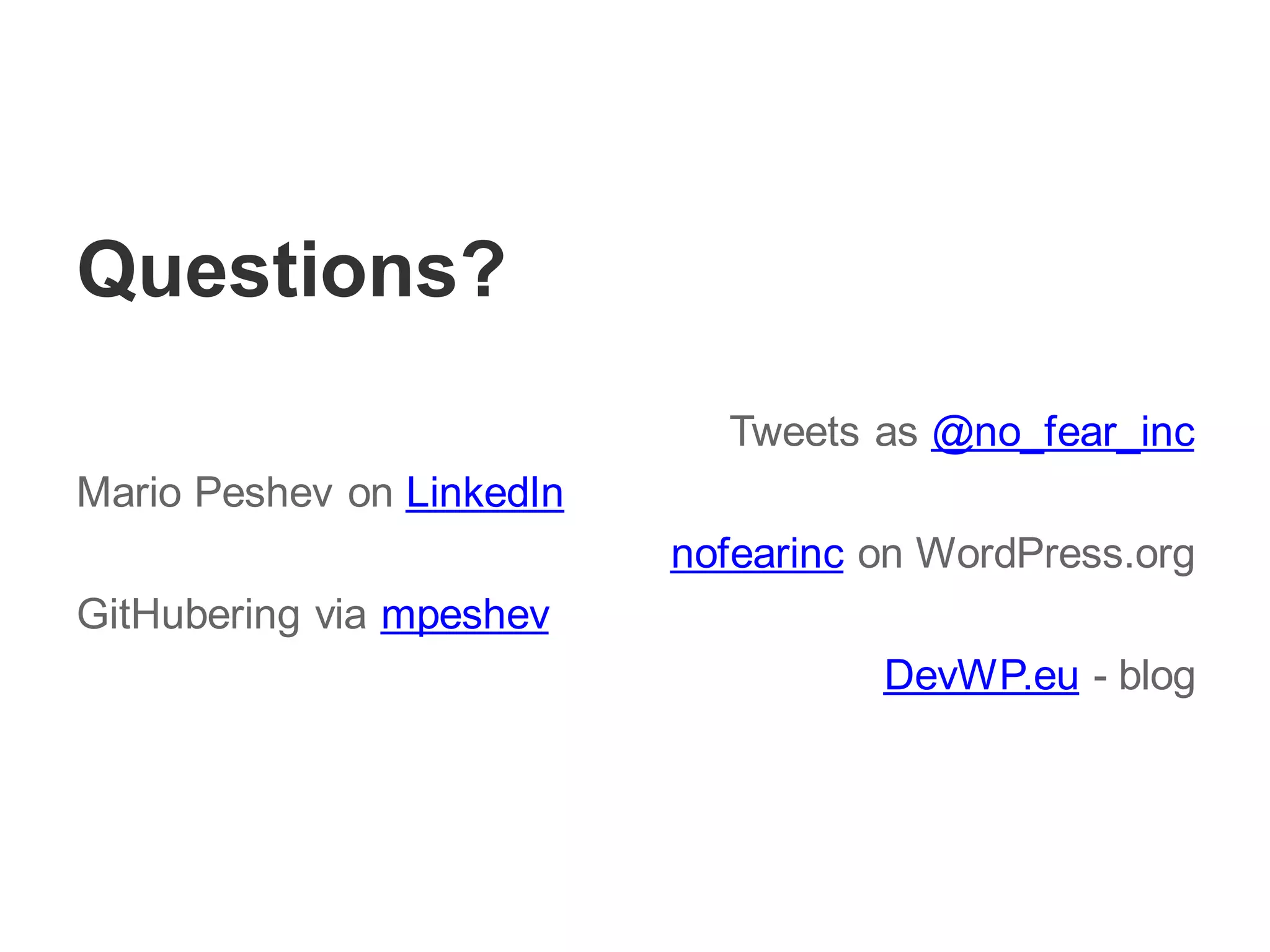1270x952 pixels.
Task: Click the Questions? slide heading
Action: coord(290,271)
